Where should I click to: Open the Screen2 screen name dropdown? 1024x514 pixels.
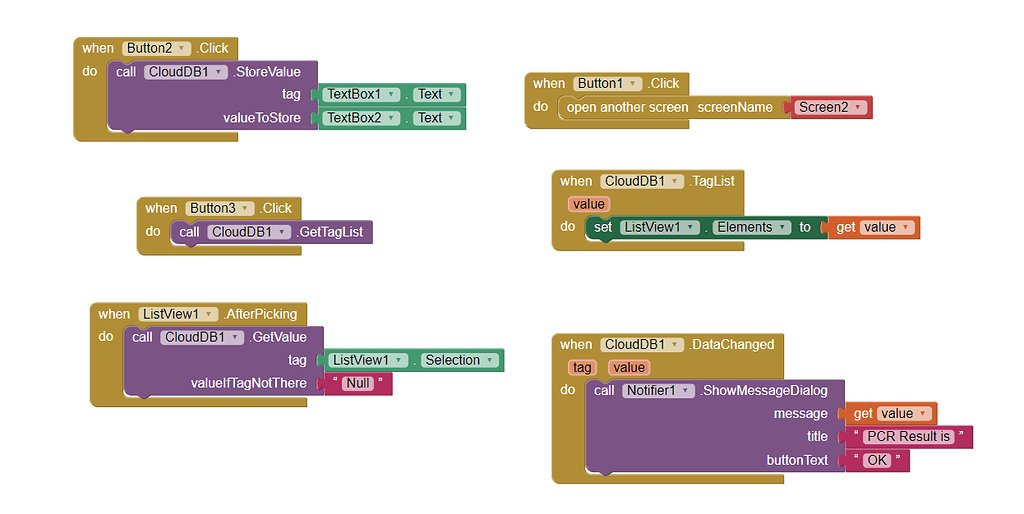(x=857, y=107)
